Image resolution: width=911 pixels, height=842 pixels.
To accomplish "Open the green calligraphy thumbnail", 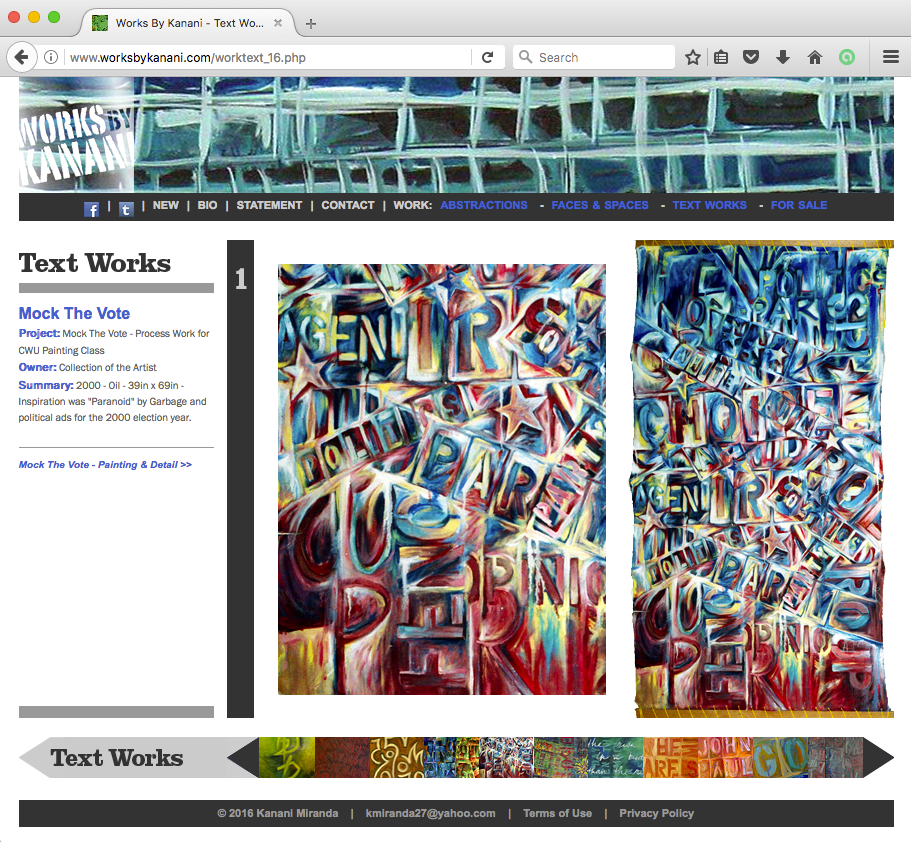I will coord(286,757).
